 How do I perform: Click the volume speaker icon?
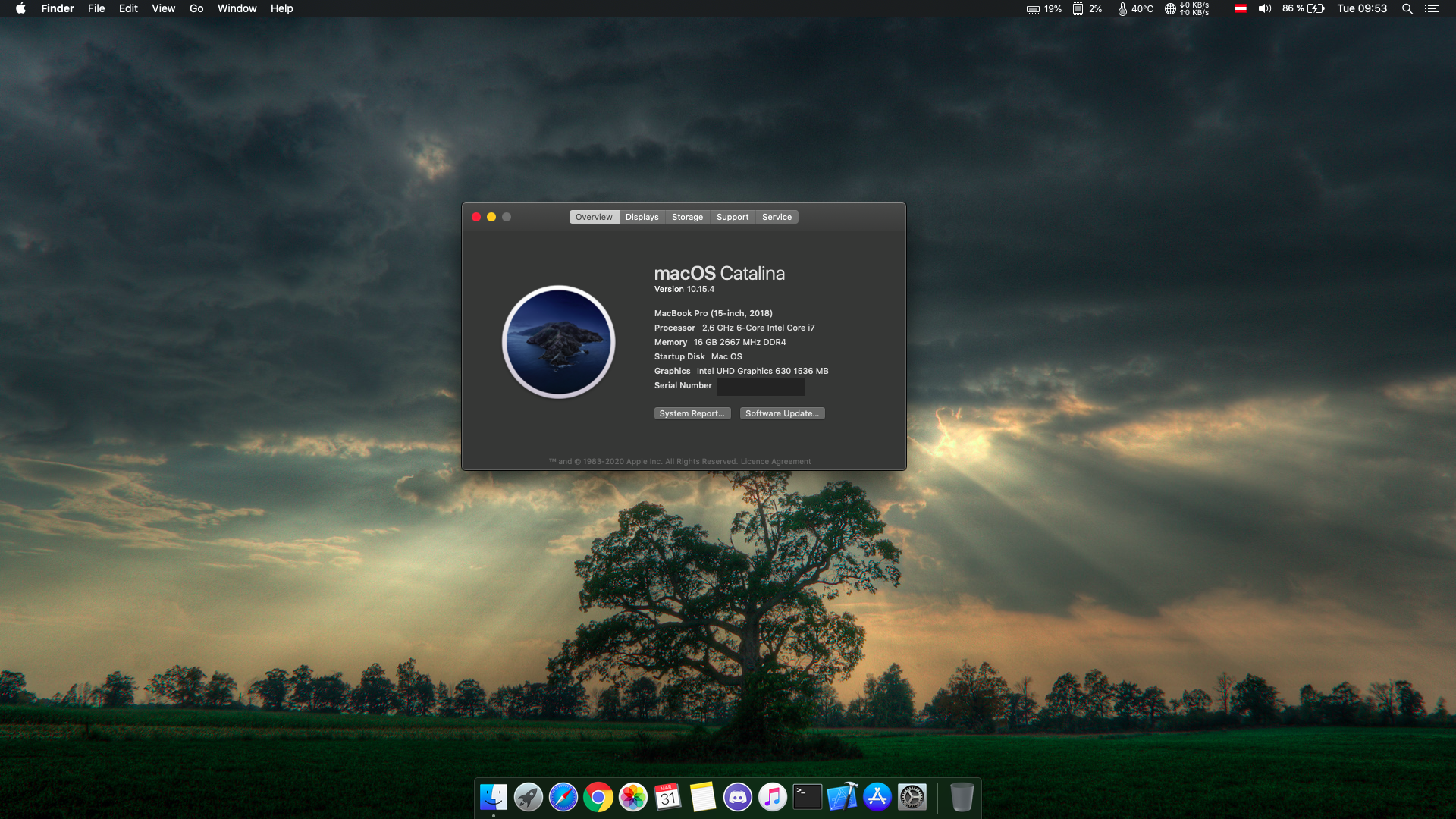(1265, 8)
